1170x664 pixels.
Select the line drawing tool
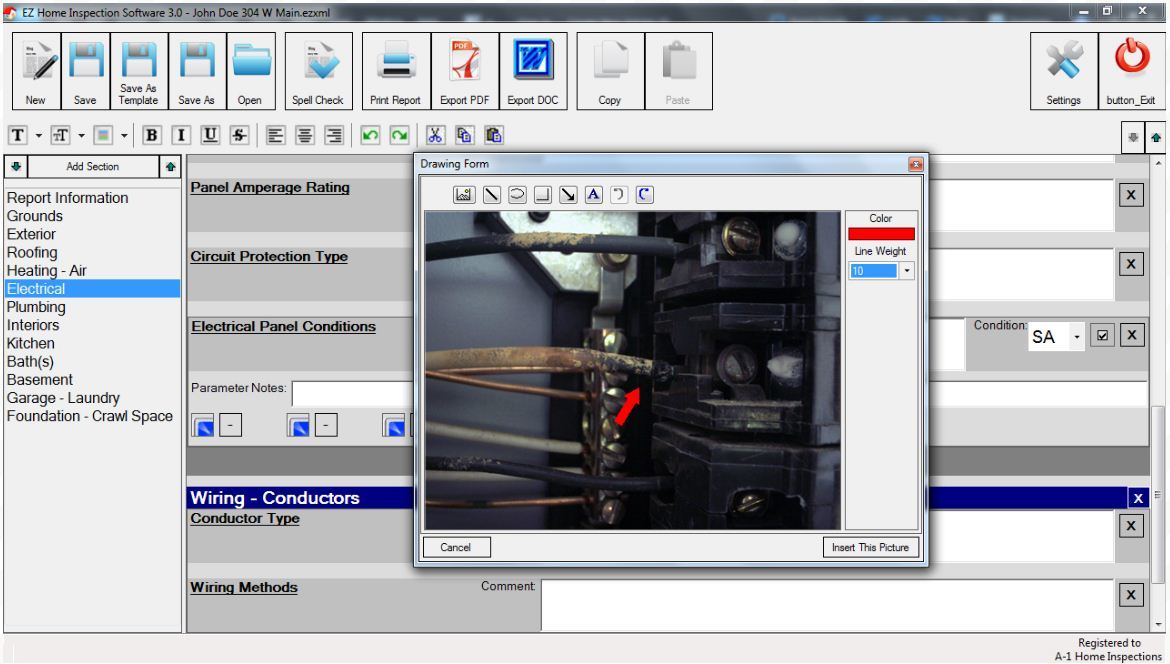[x=491, y=194]
